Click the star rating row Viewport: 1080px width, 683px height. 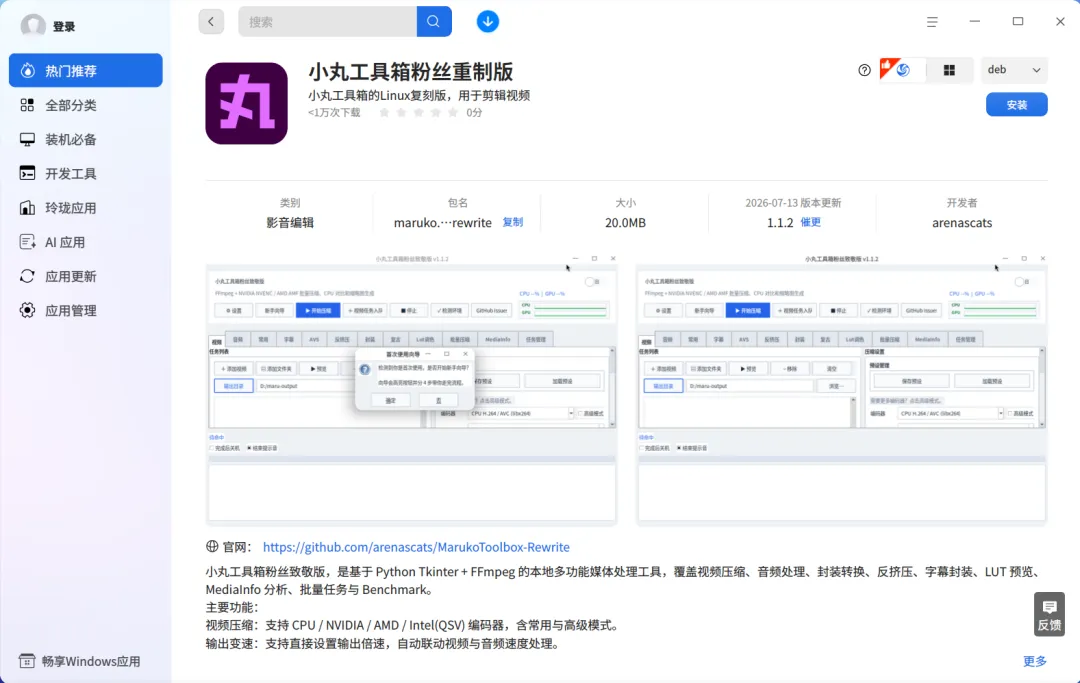click(418, 112)
